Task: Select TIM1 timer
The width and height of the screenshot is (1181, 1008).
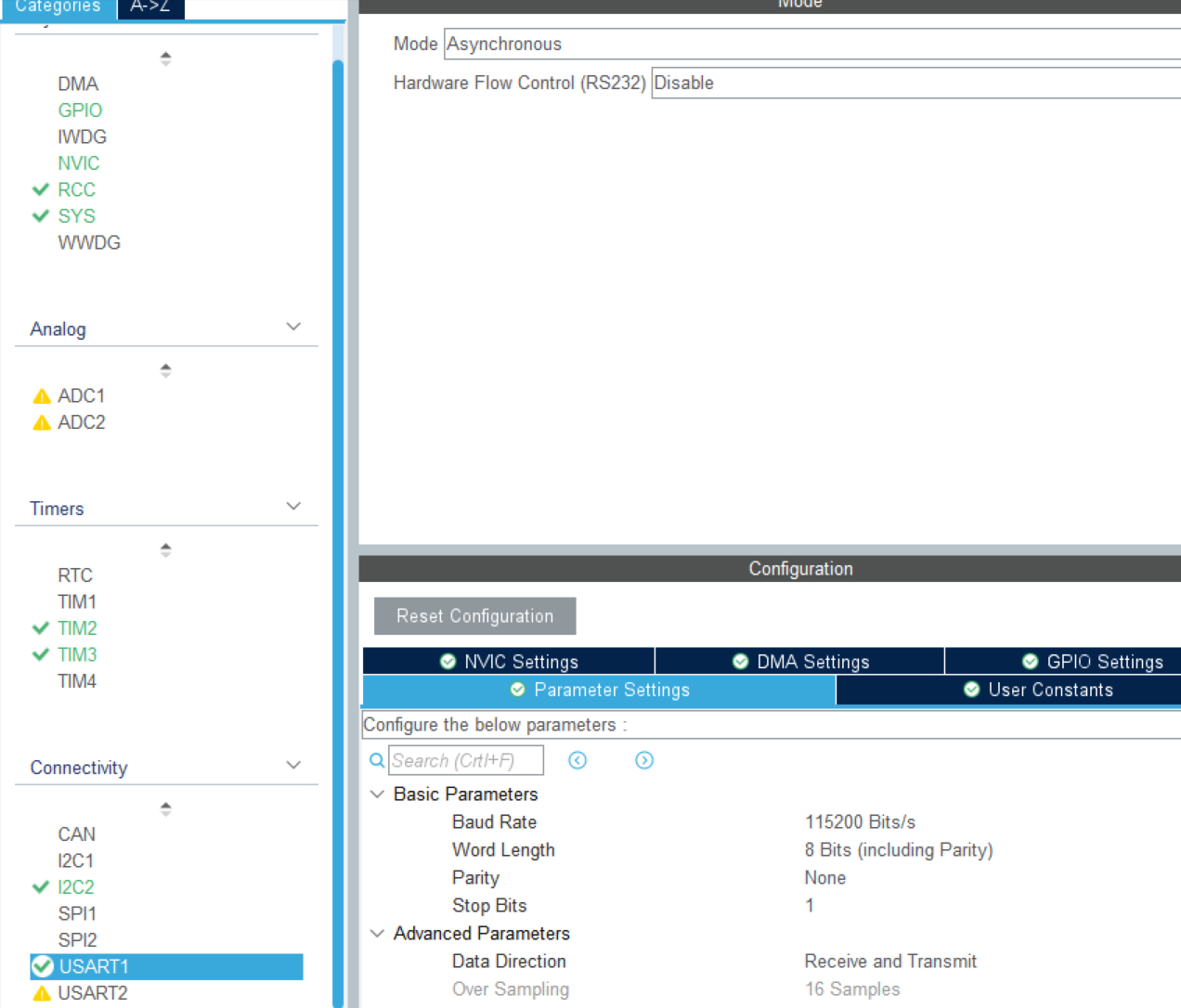Action: pyautogui.click(x=77, y=601)
